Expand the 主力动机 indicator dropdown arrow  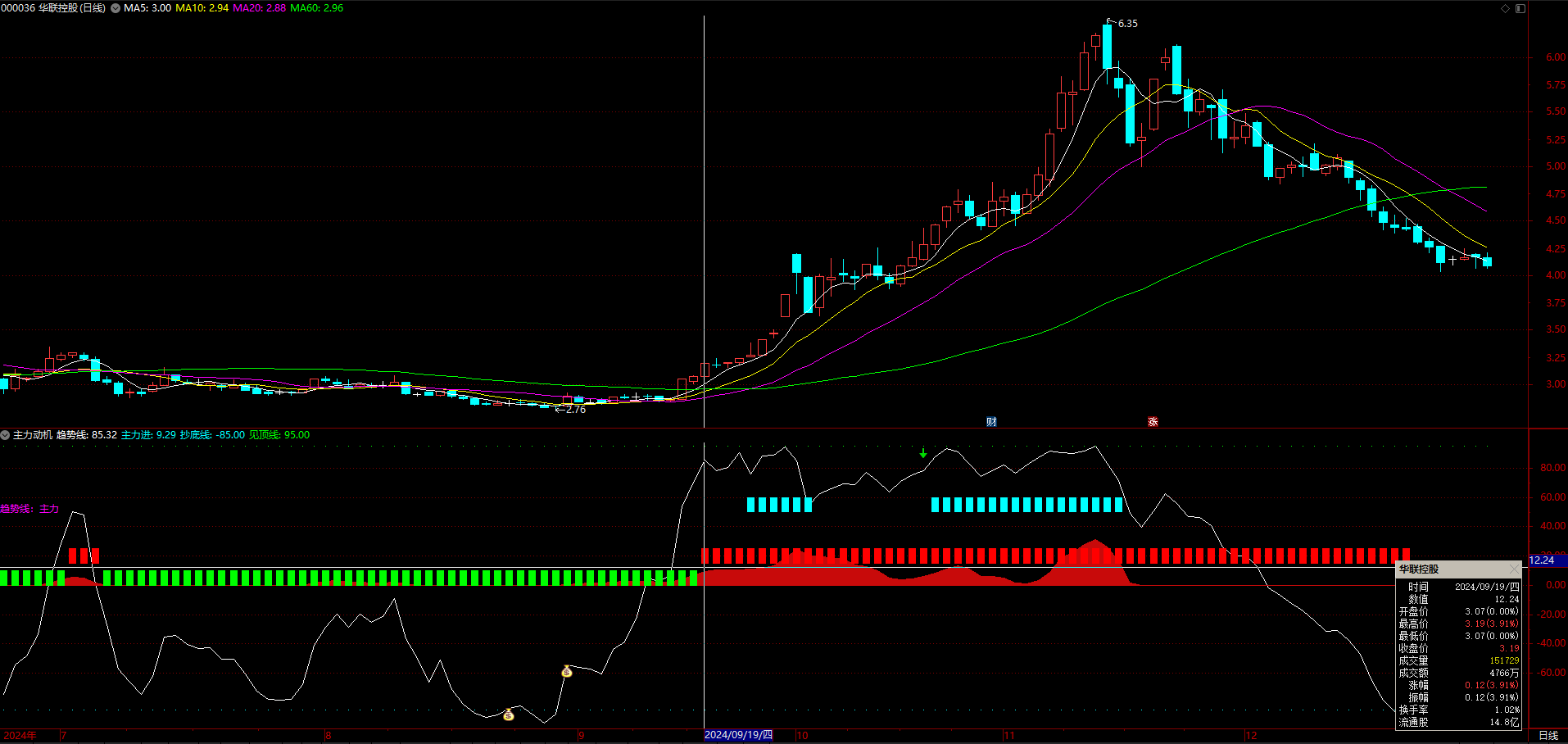(x=5, y=435)
